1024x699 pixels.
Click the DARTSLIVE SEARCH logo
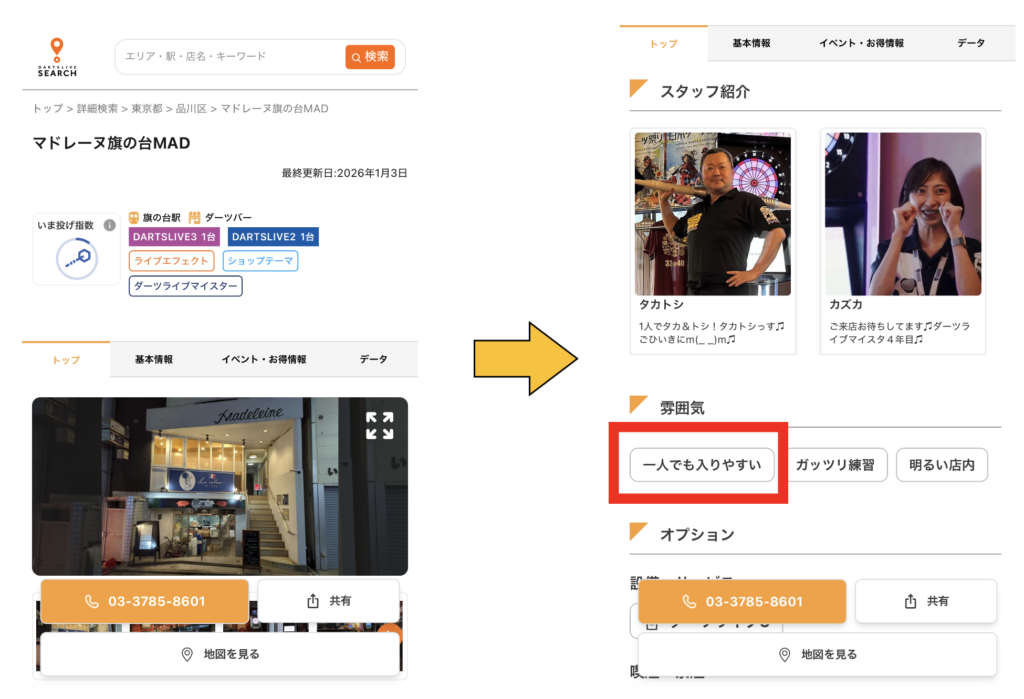(56, 57)
